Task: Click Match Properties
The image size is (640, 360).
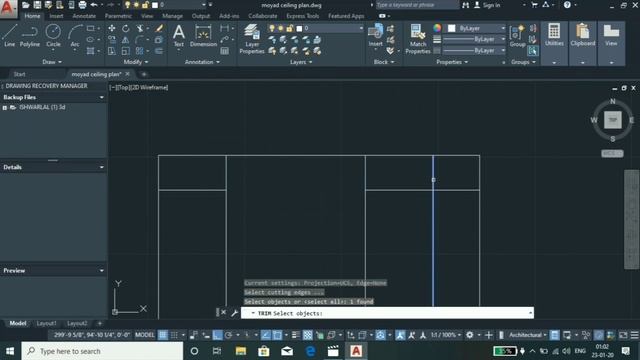Action: (418, 39)
